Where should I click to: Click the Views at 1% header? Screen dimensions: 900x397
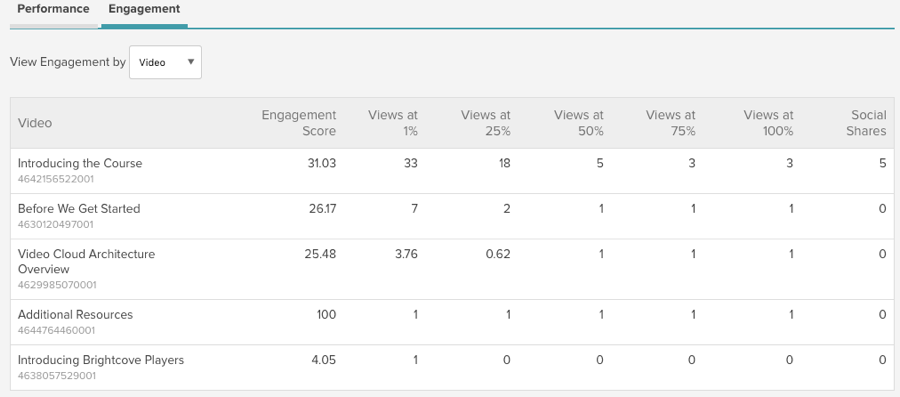[393, 123]
